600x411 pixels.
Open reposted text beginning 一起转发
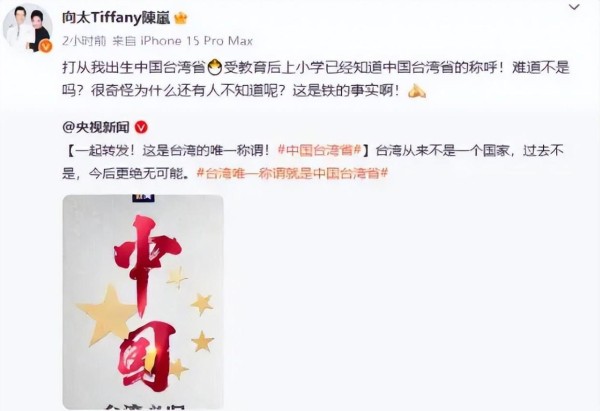(x=313, y=162)
